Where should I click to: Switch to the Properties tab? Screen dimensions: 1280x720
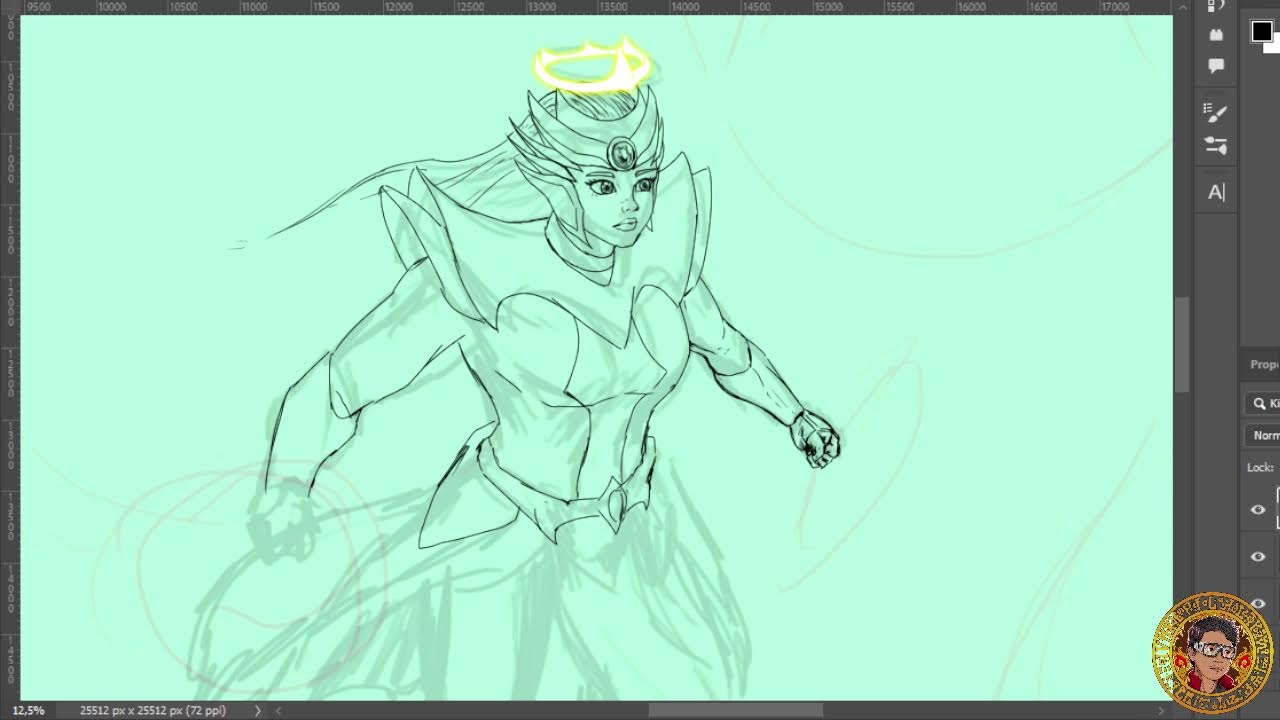(1264, 364)
